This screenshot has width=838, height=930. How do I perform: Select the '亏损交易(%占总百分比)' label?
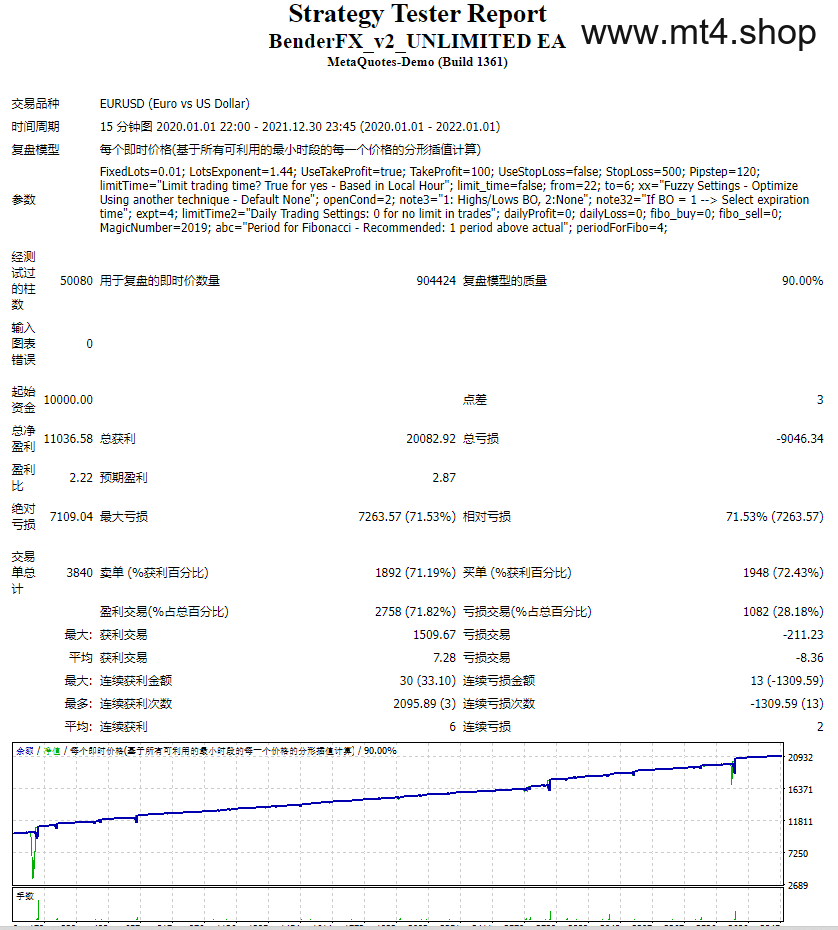[x=527, y=612]
